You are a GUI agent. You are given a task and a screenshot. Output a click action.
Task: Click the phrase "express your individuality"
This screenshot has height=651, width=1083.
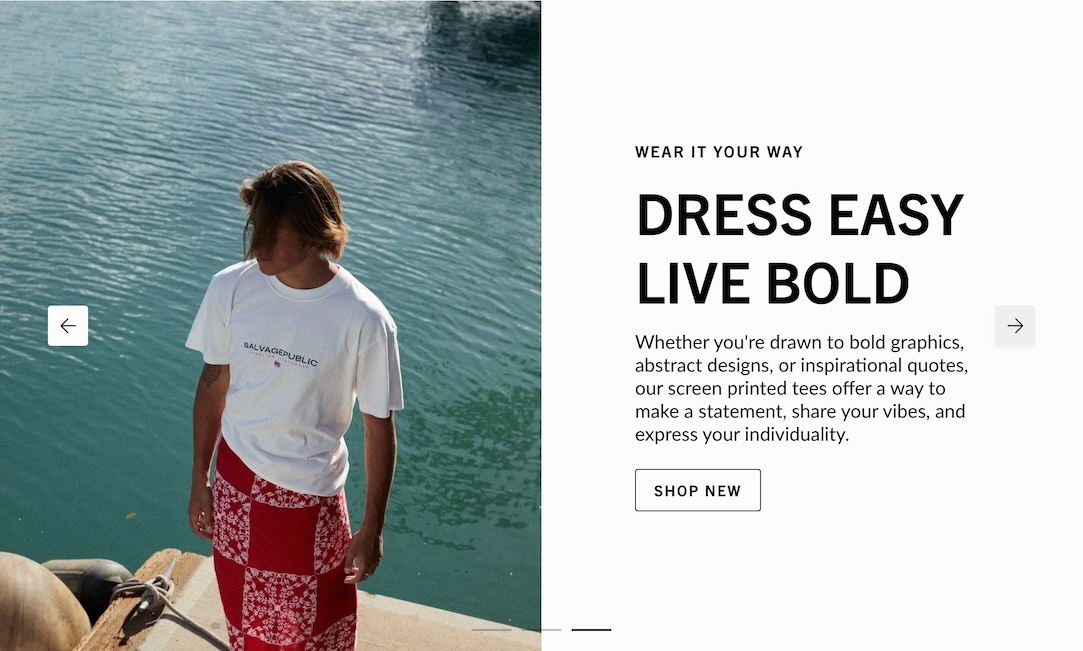point(740,434)
